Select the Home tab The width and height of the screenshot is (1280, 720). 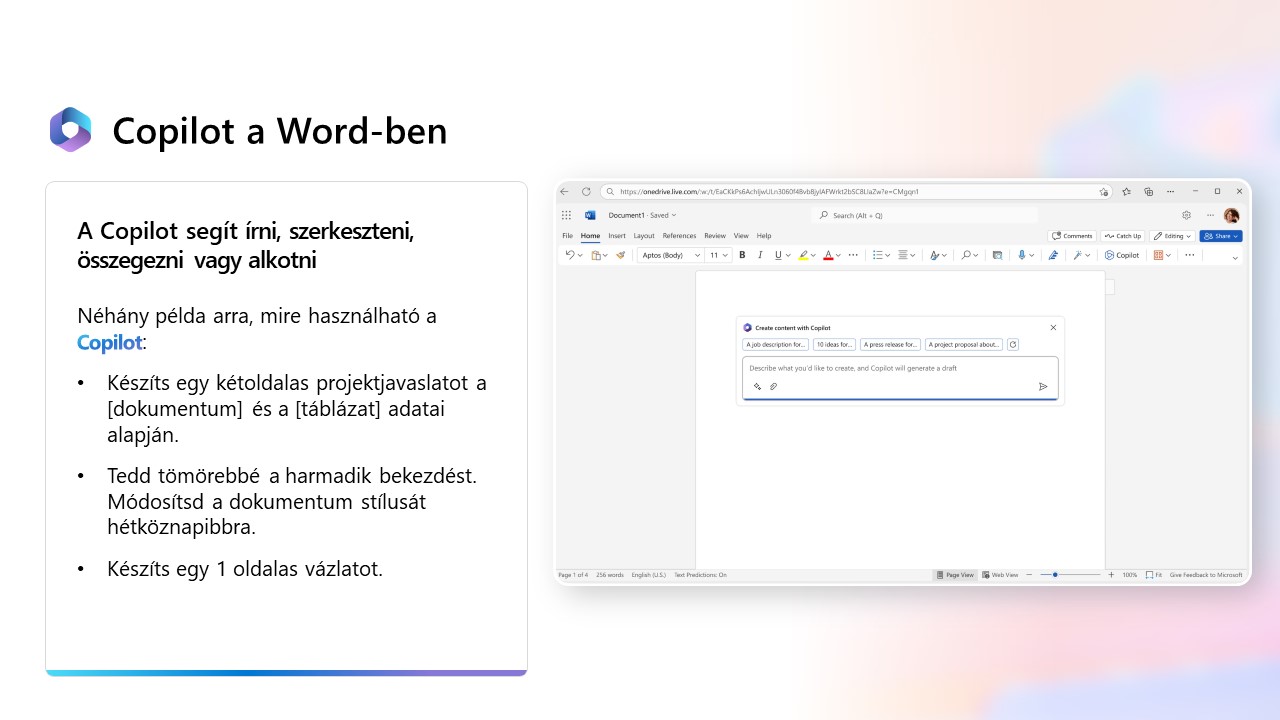(x=590, y=236)
